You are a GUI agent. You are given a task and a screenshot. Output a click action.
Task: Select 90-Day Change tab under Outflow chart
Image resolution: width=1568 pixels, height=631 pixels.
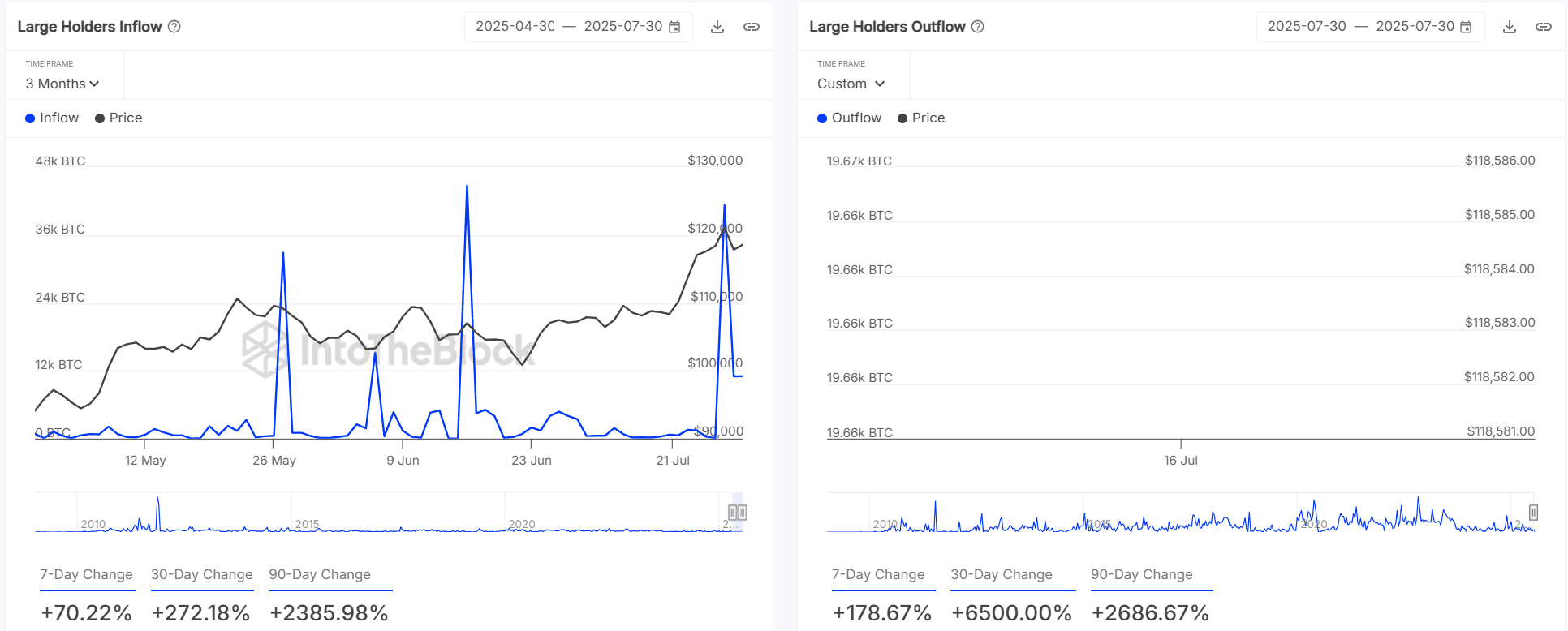pos(1141,574)
